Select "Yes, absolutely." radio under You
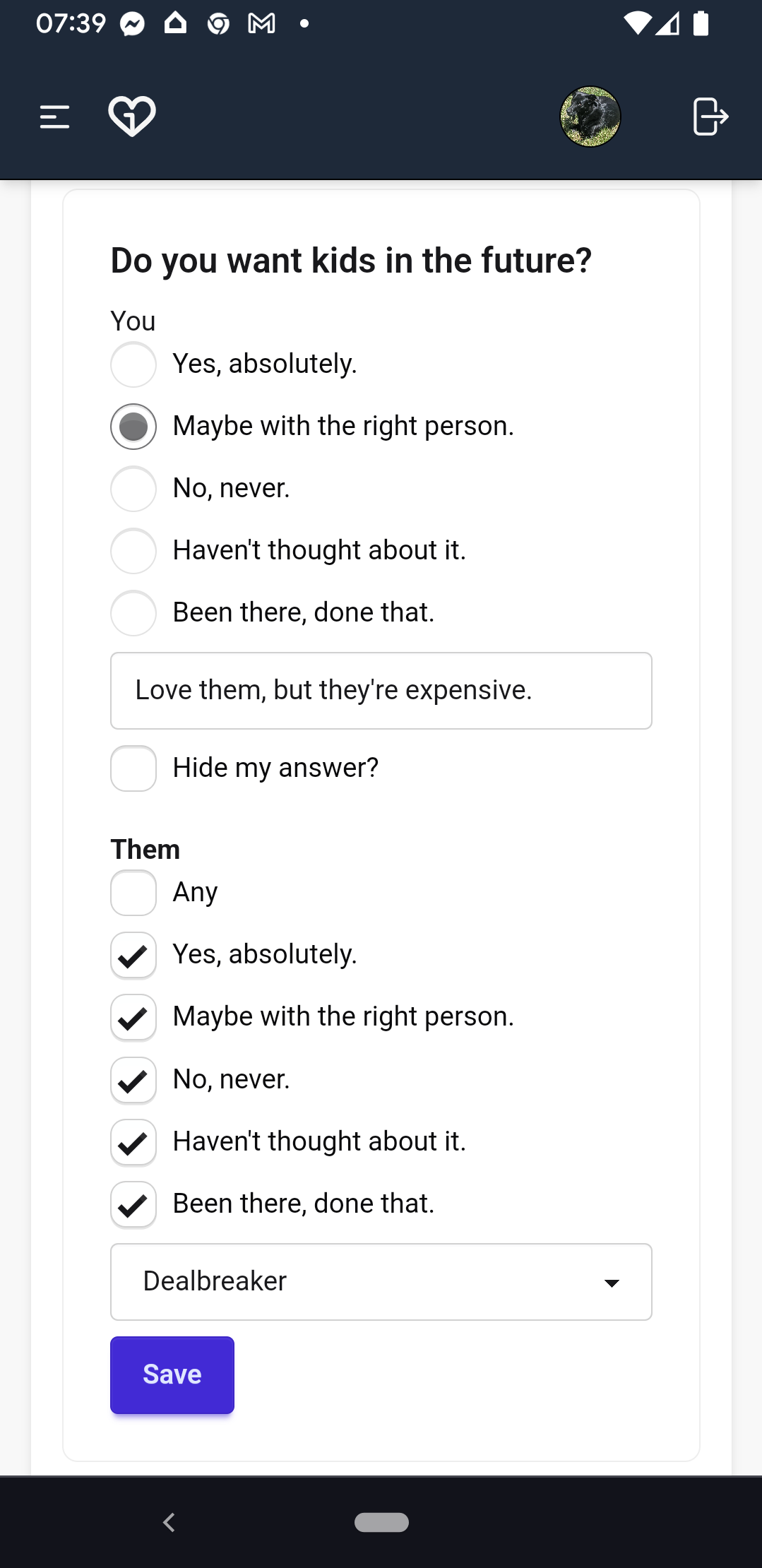Screen dimensions: 762x1568 click(133, 364)
